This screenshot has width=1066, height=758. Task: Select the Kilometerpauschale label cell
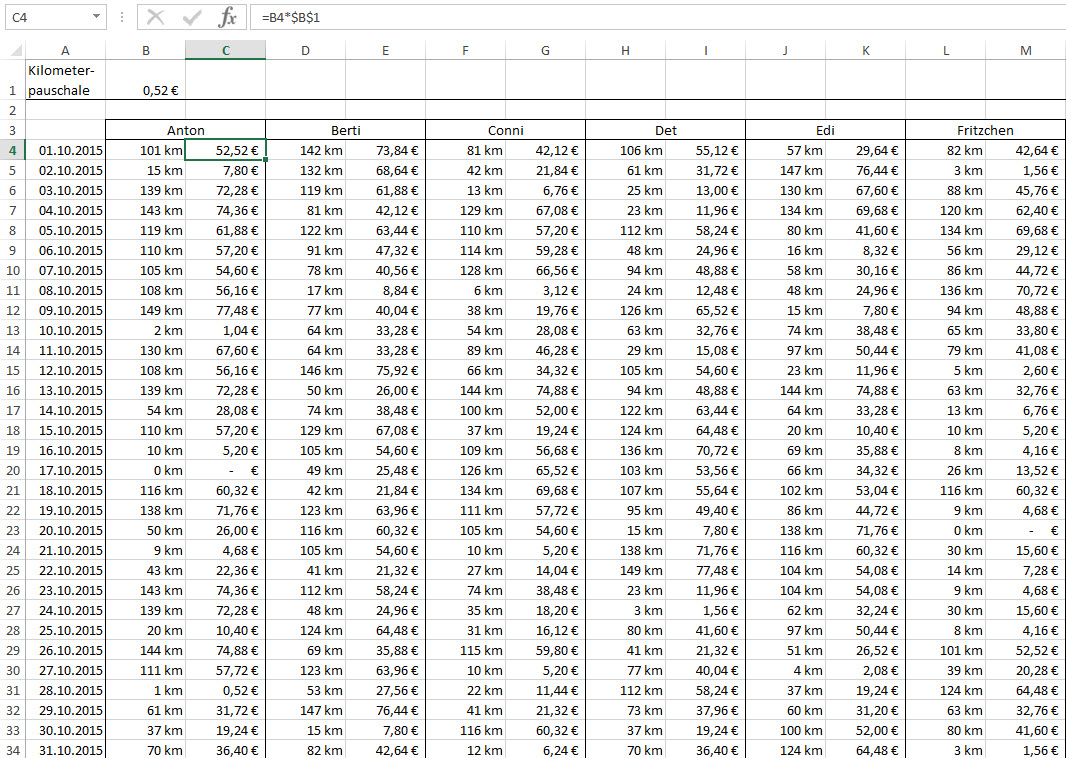[65, 80]
